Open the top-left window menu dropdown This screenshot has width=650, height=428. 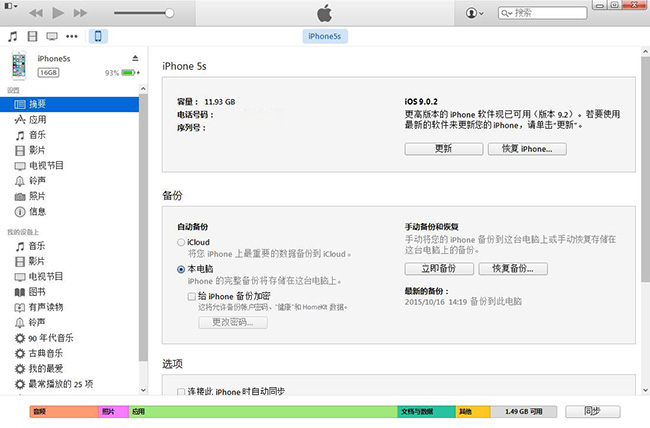(10, 6)
